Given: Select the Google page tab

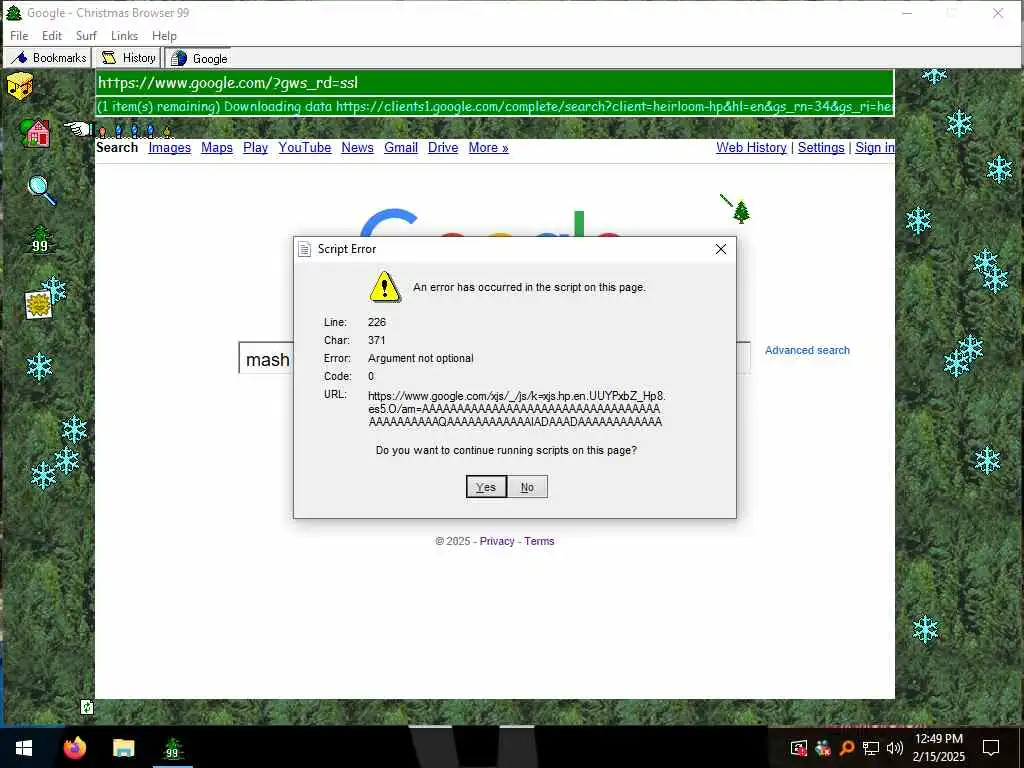Looking at the screenshot, I should (199, 59).
